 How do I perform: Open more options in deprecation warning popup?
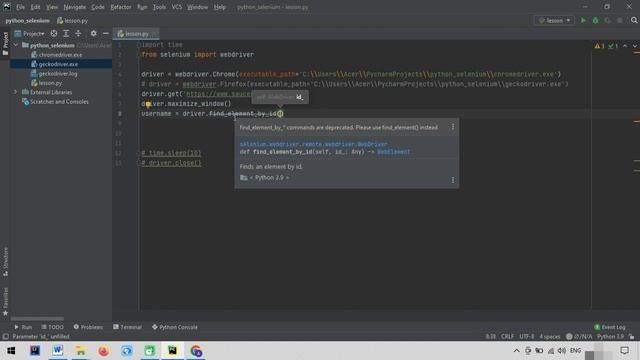pos(453,127)
